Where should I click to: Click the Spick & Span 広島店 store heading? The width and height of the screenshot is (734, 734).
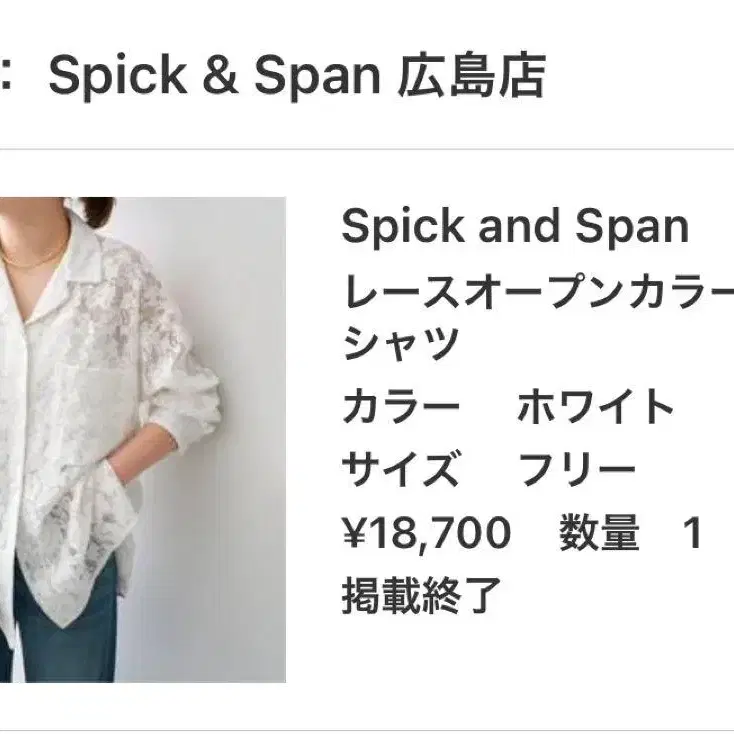297,77
